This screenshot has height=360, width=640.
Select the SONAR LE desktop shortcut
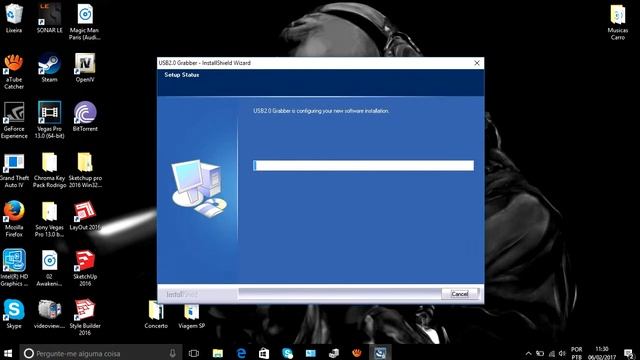(x=49, y=18)
